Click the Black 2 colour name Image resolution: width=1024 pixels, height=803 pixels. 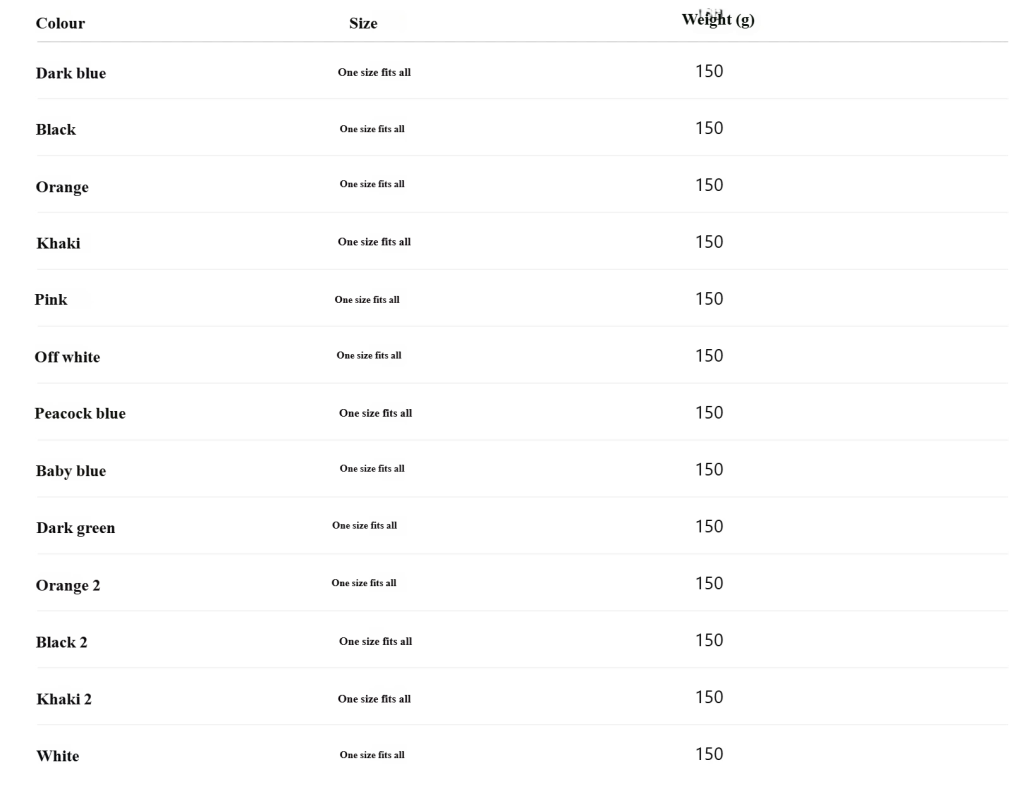tap(61, 642)
